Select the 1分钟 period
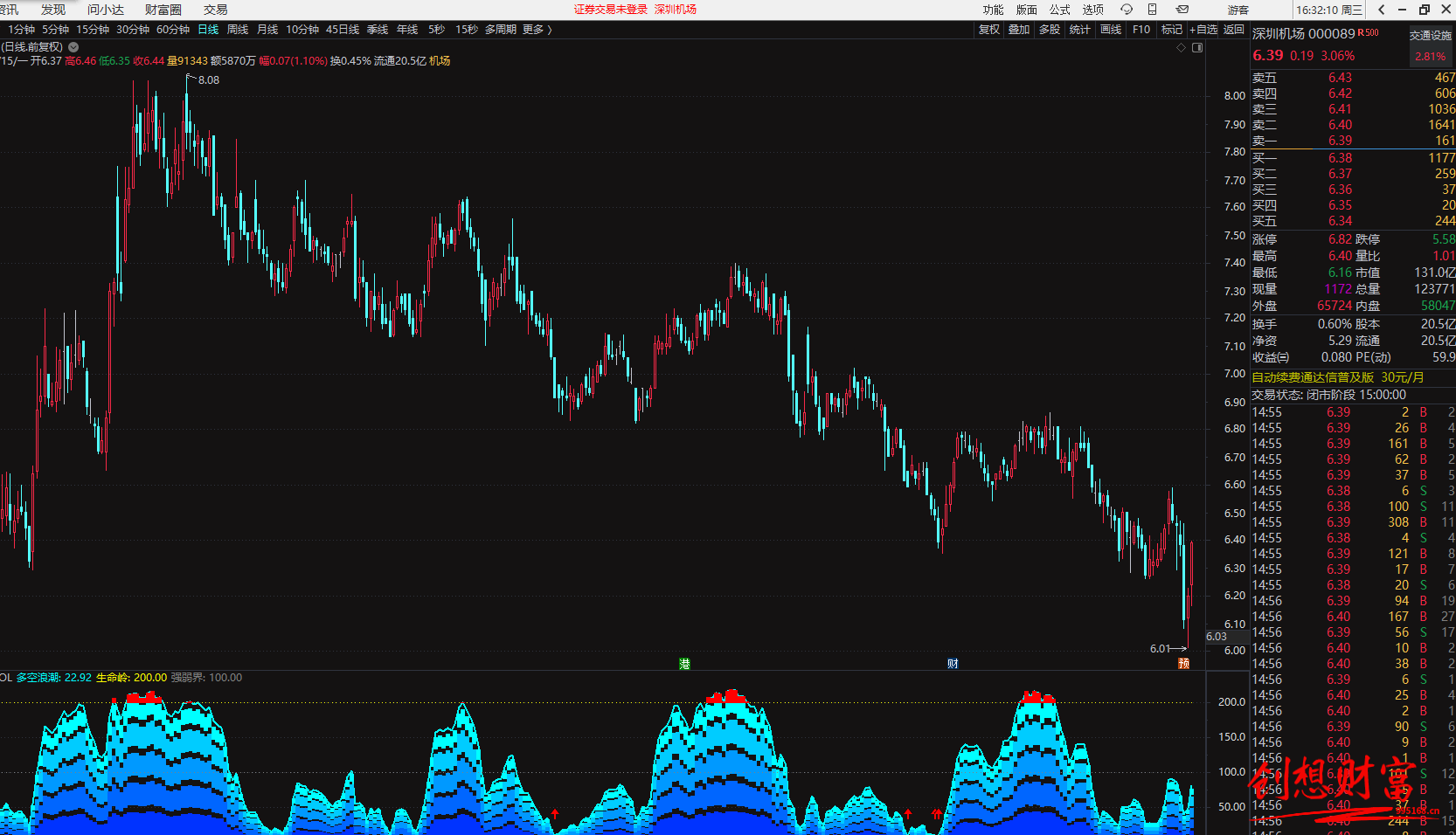Image resolution: width=1456 pixels, height=835 pixels. (22, 30)
